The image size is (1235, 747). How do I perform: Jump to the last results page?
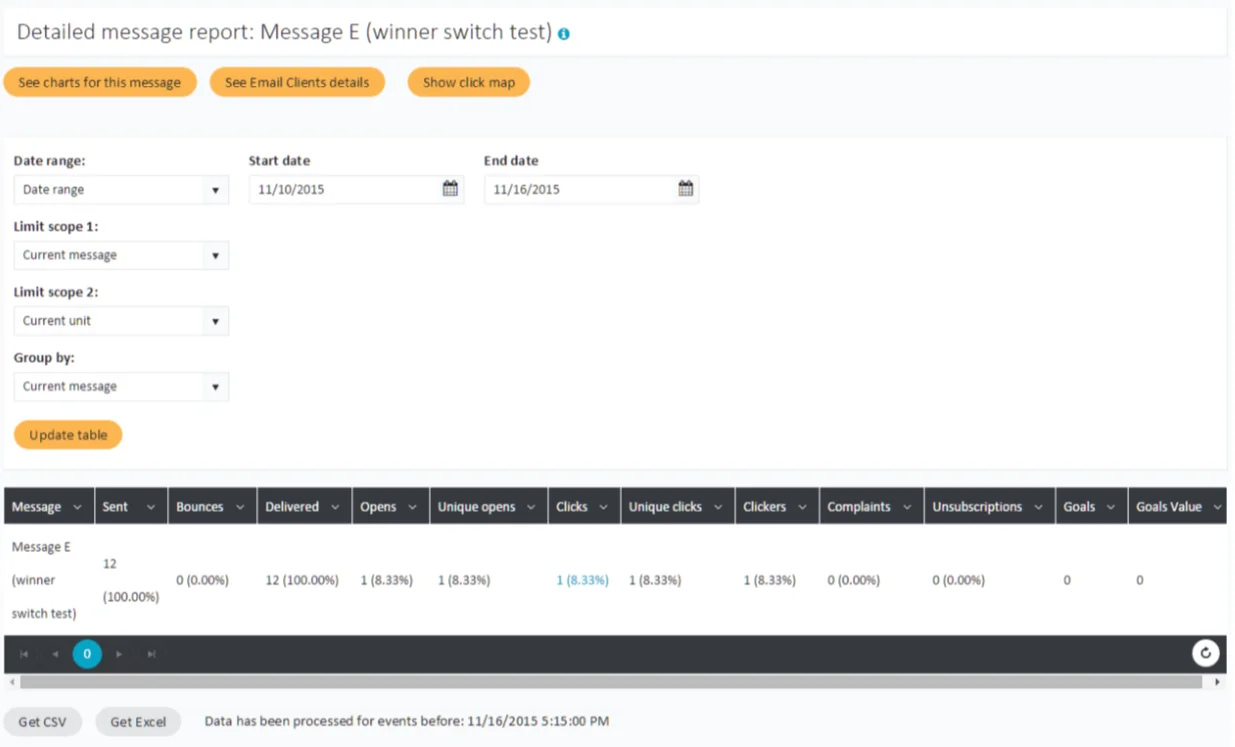pos(152,655)
